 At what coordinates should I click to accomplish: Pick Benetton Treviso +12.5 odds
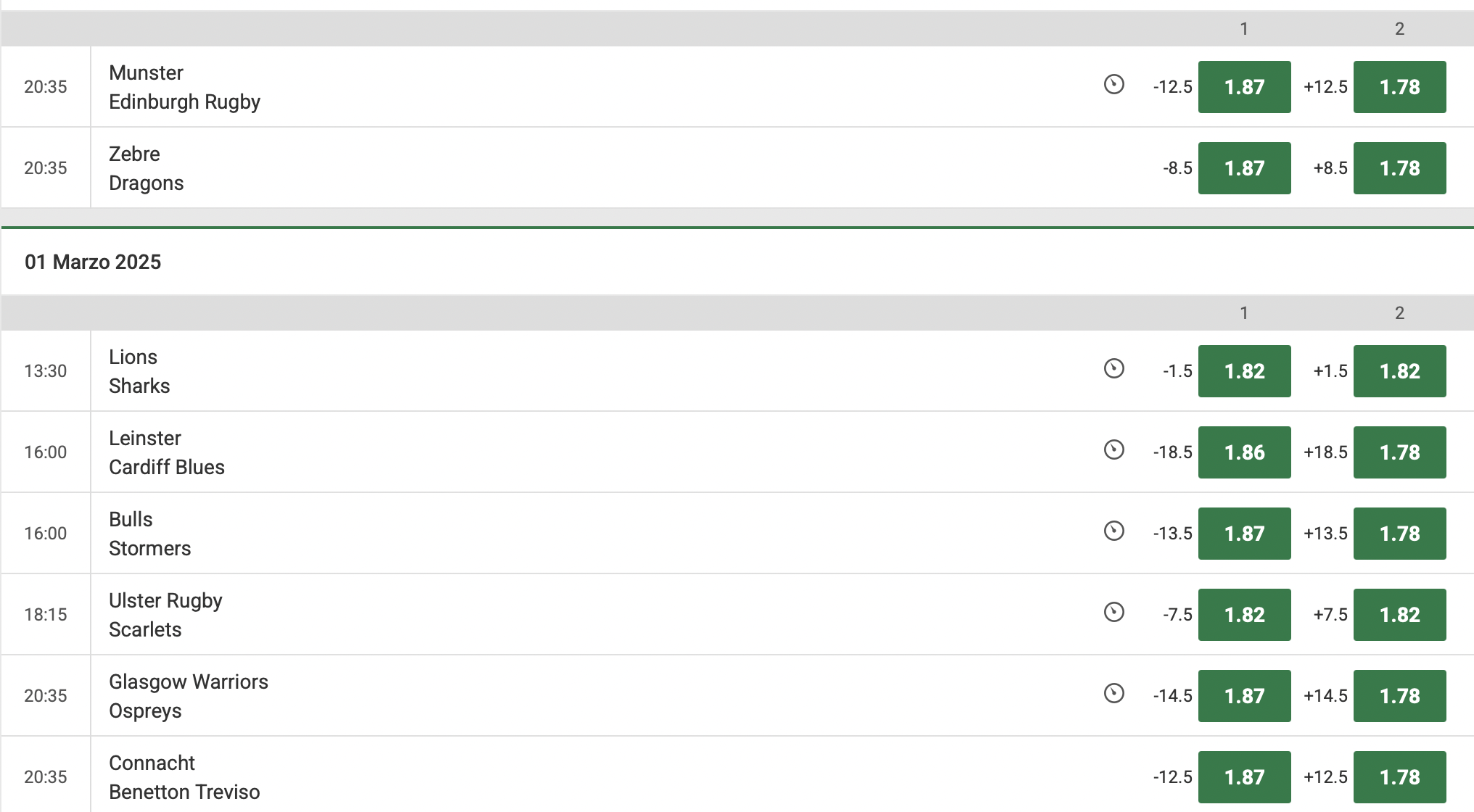(1399, 777)
